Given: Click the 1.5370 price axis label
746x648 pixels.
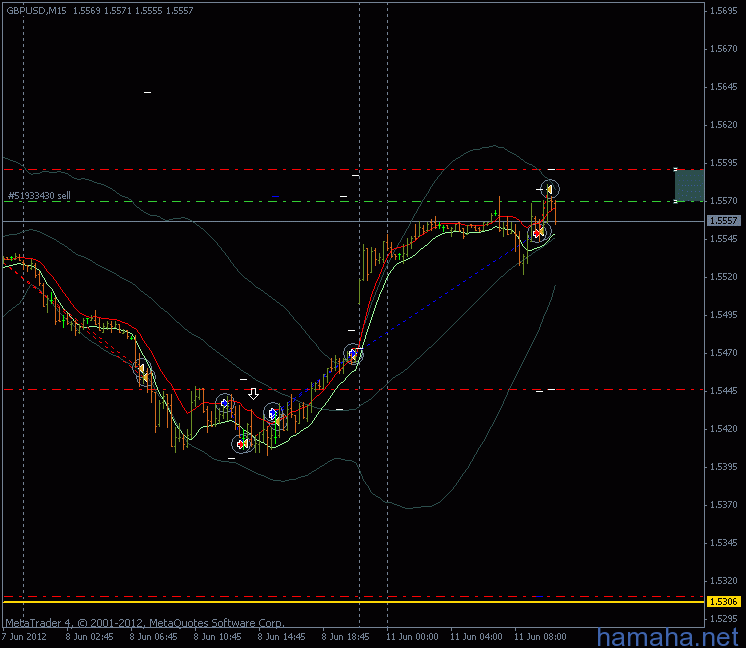Looking at the screenshot, I should [724, 505].
